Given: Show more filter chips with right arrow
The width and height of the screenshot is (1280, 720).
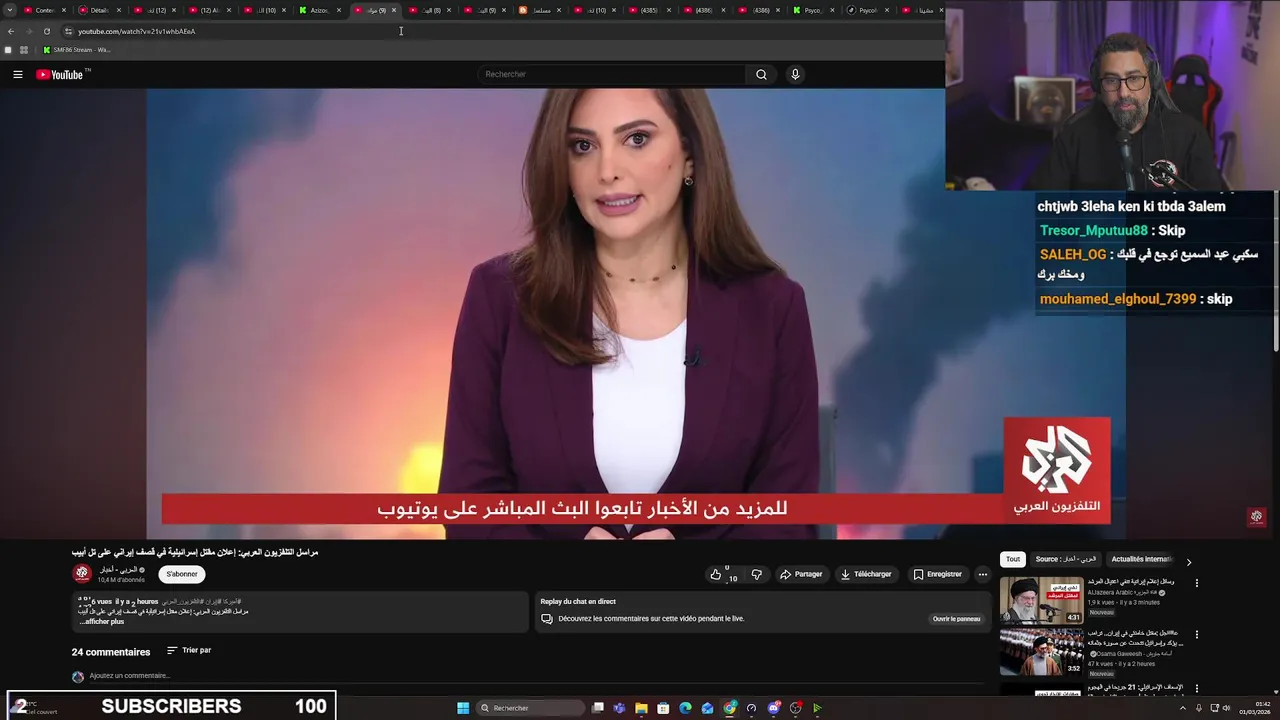Looking at the screenshot, I should pos(1188,561).
